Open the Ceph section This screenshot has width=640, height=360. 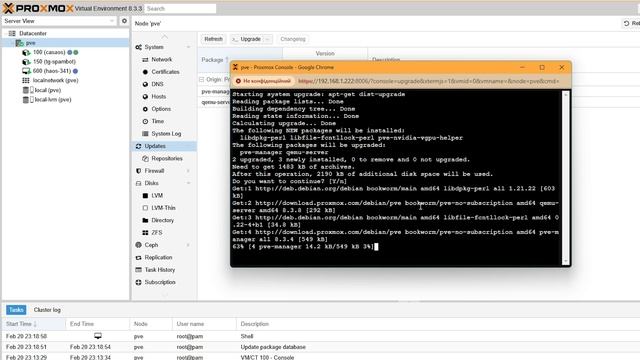tap(151, 245)
